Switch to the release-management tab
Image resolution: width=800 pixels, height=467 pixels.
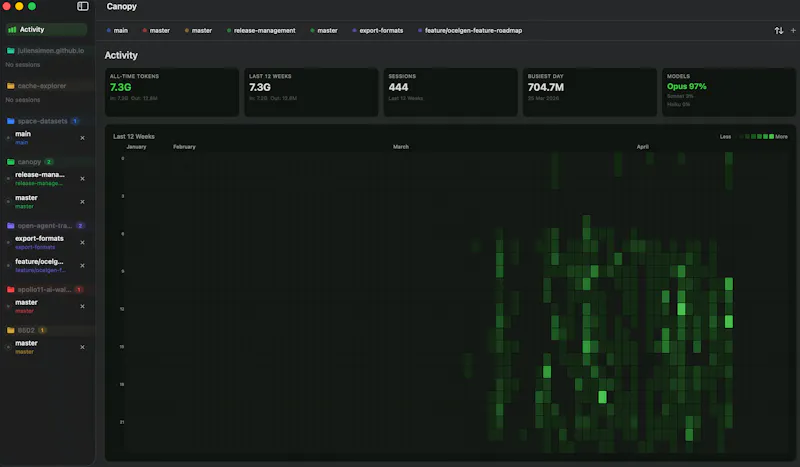(261, 31)
